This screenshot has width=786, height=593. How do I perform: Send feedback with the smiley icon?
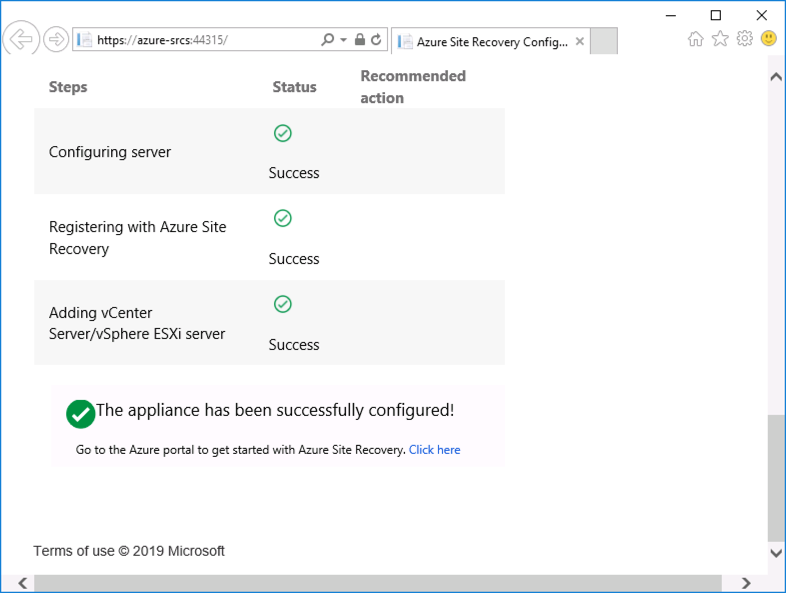[x=768, y=38]
